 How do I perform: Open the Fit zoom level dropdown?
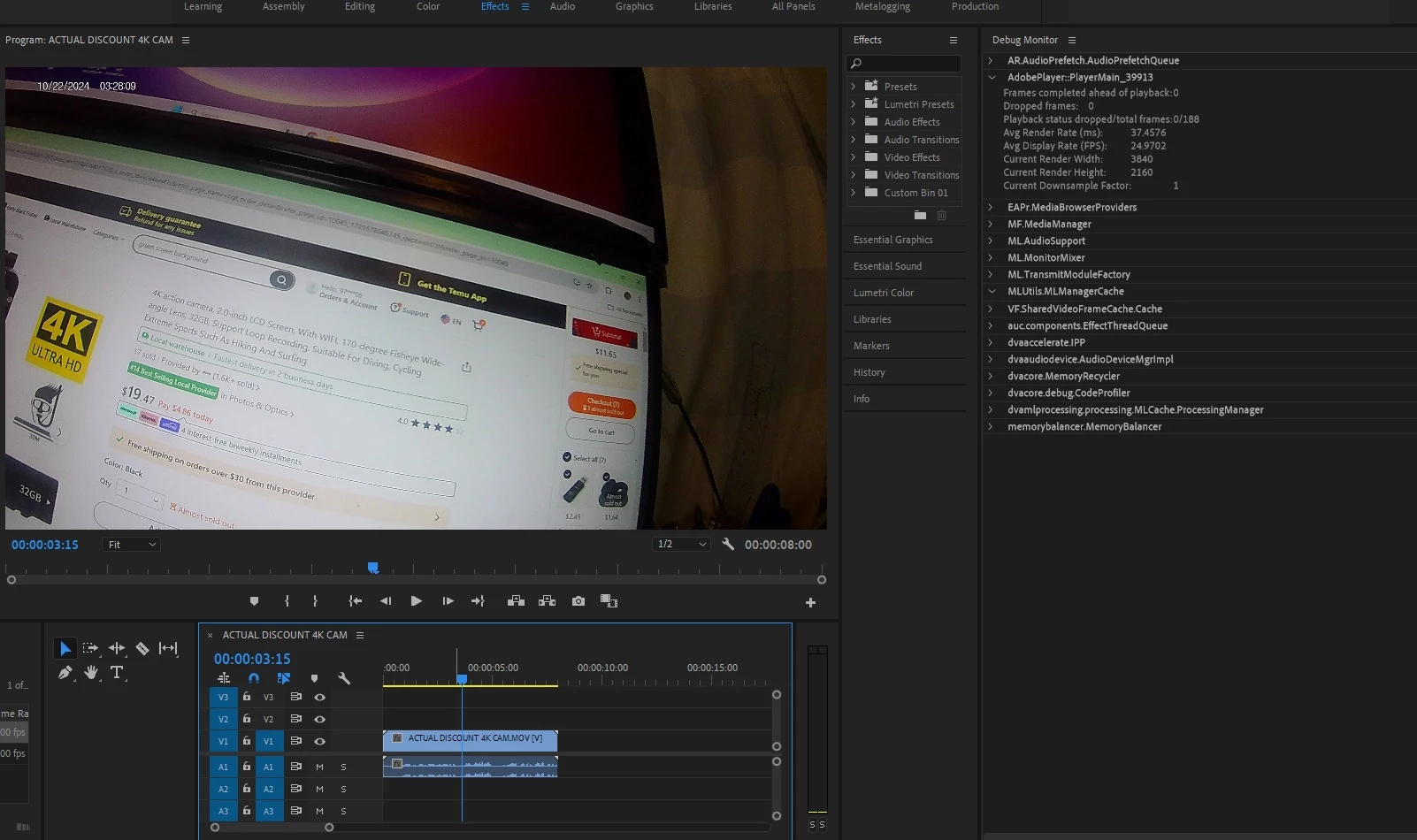coord(132,545)
